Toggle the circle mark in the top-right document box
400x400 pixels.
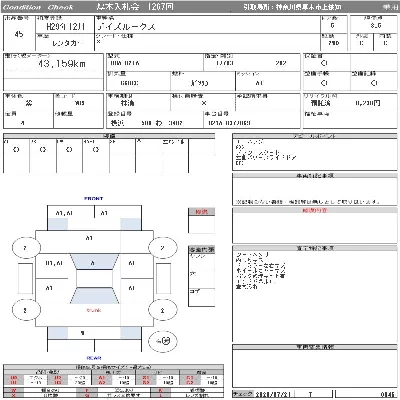(324, 63)
